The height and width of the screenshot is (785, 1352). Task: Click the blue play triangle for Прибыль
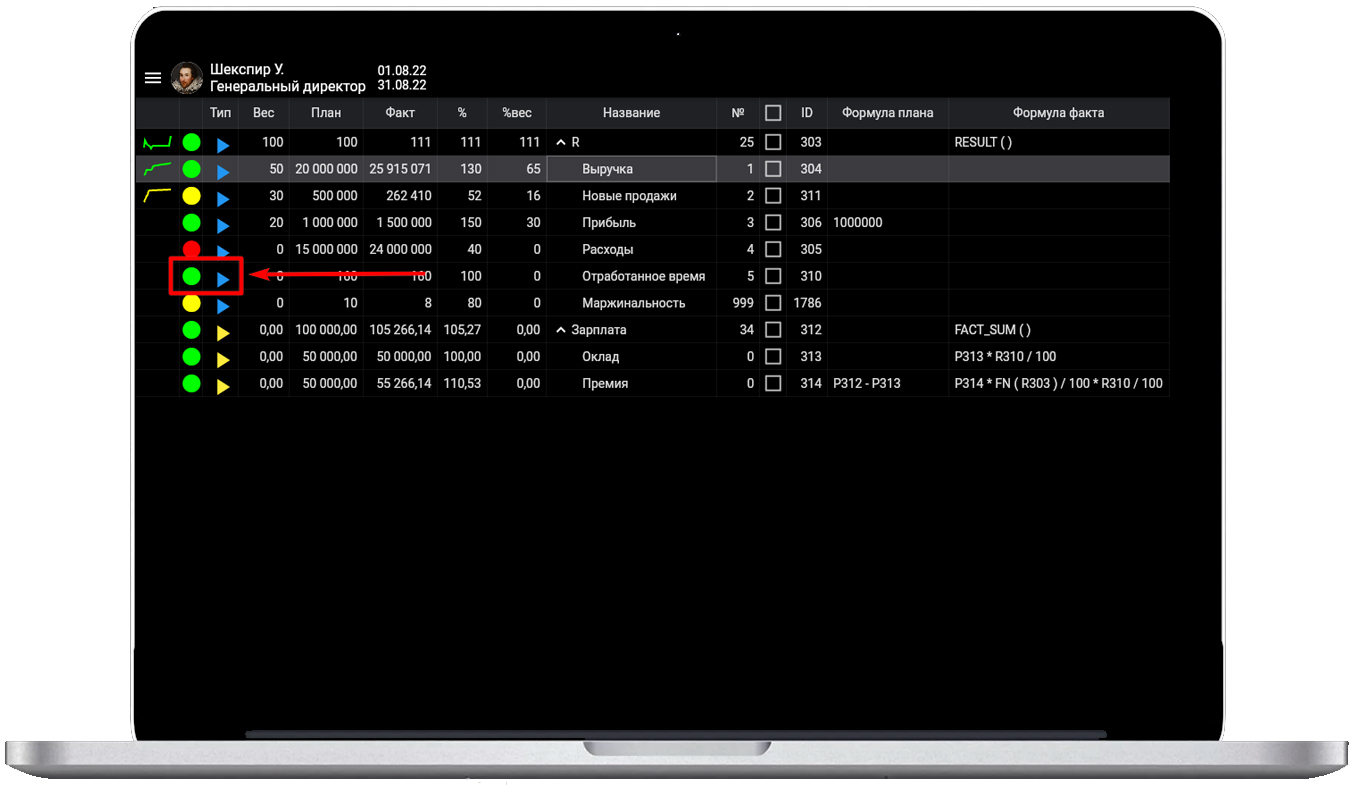pos(223,224)
